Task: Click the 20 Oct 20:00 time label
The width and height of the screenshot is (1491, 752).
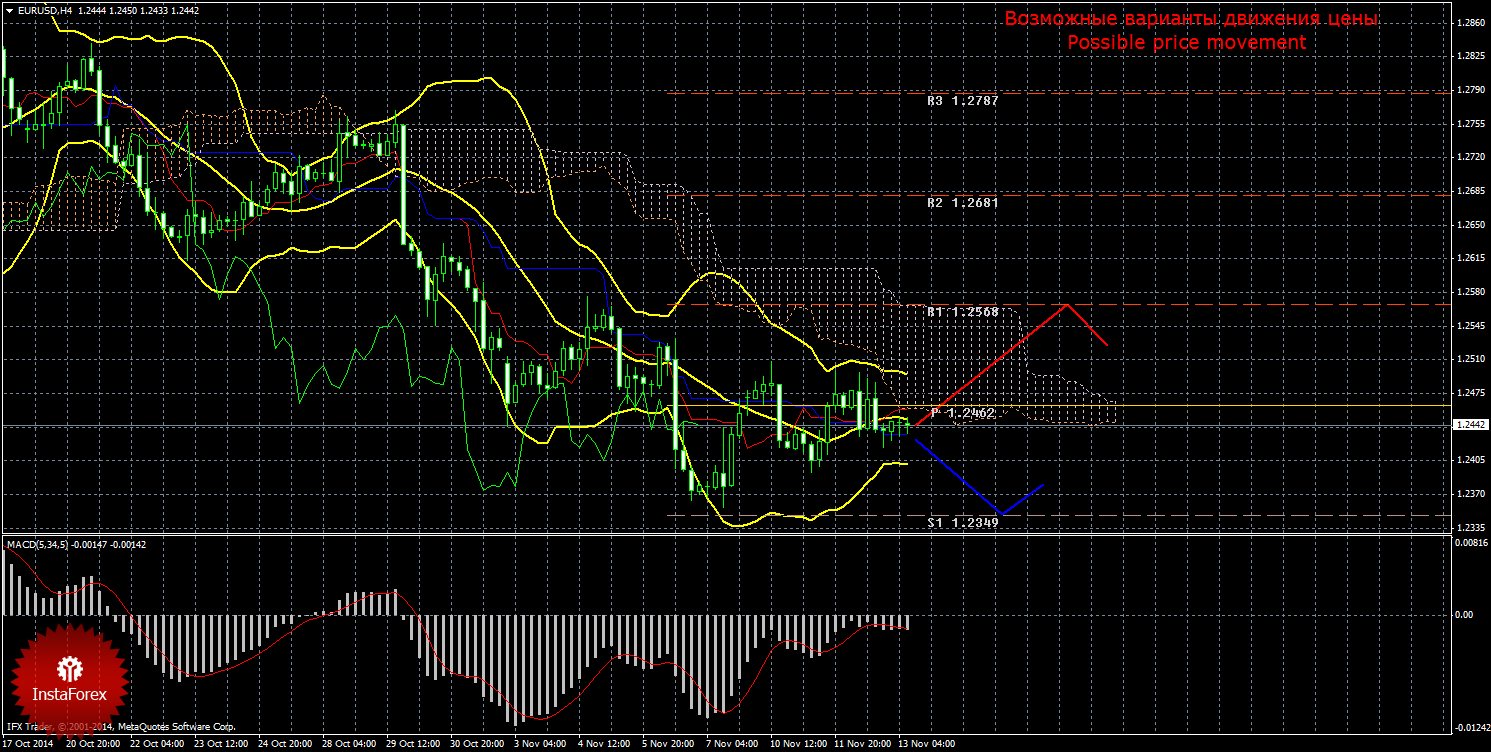Action: (x=93, y=744)
